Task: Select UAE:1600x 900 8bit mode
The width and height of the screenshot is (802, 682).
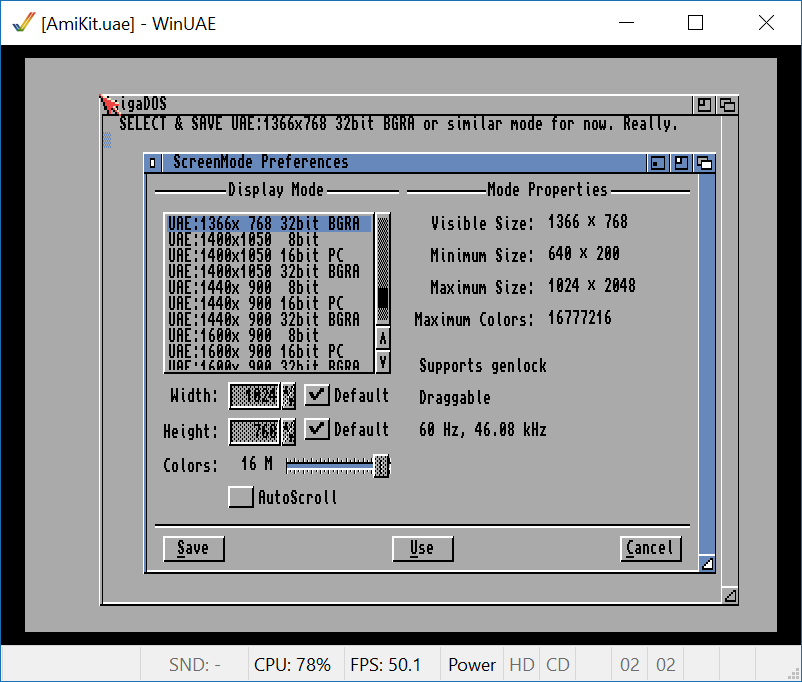Action: (270, 335)
